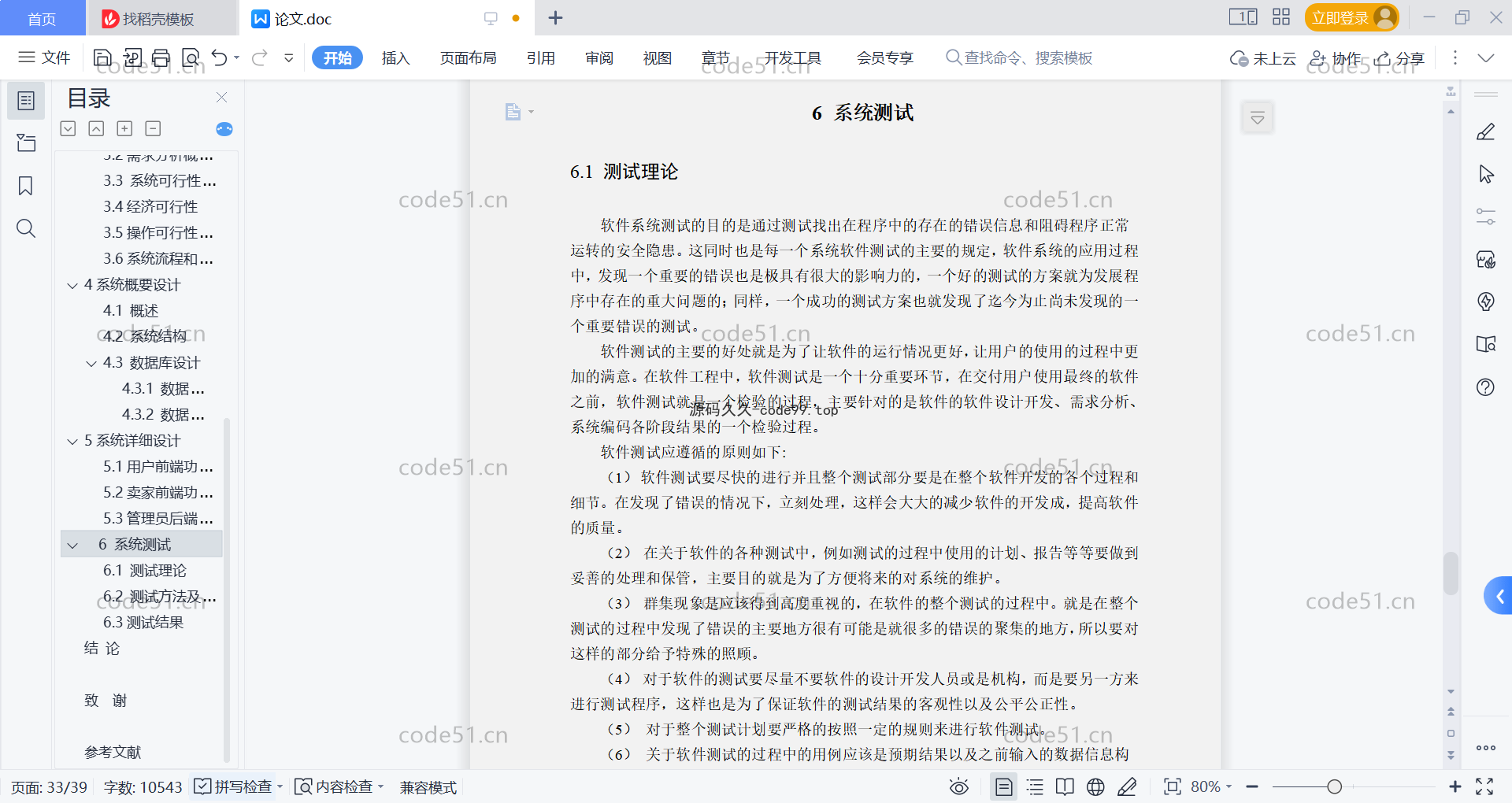Image resolution: width=1512 pixels, height=803 pixels.
Task: Select the cursor selection tool on right sidebar
Action: pos(1486,174)
